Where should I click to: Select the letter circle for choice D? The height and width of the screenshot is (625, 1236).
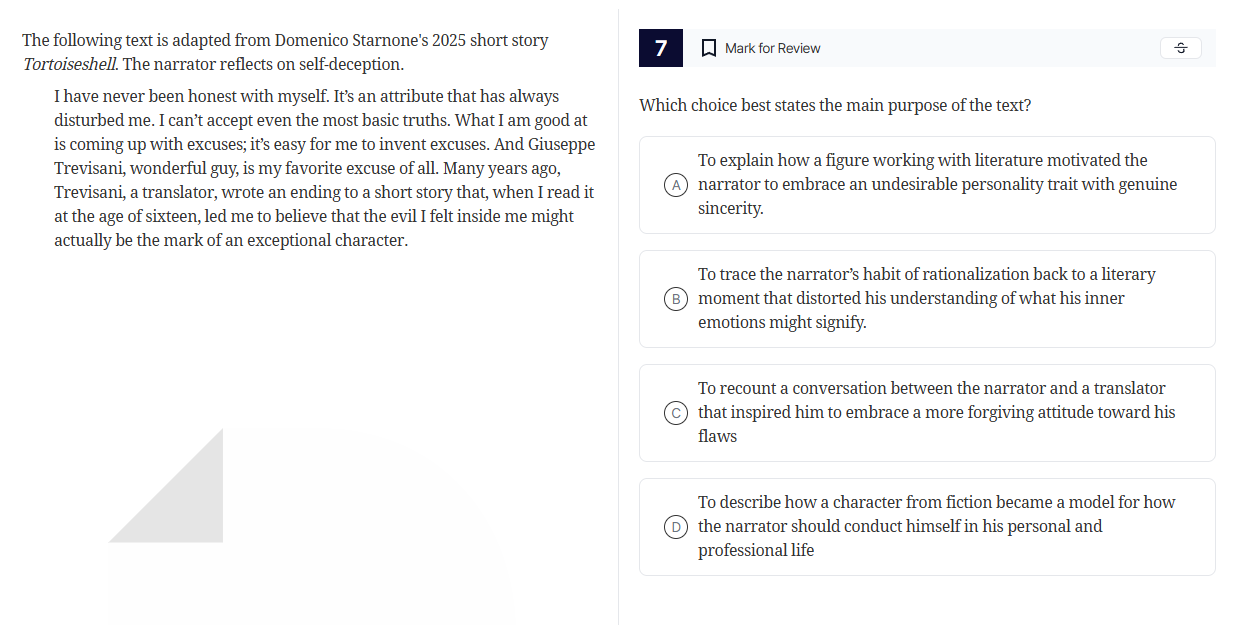675,526
